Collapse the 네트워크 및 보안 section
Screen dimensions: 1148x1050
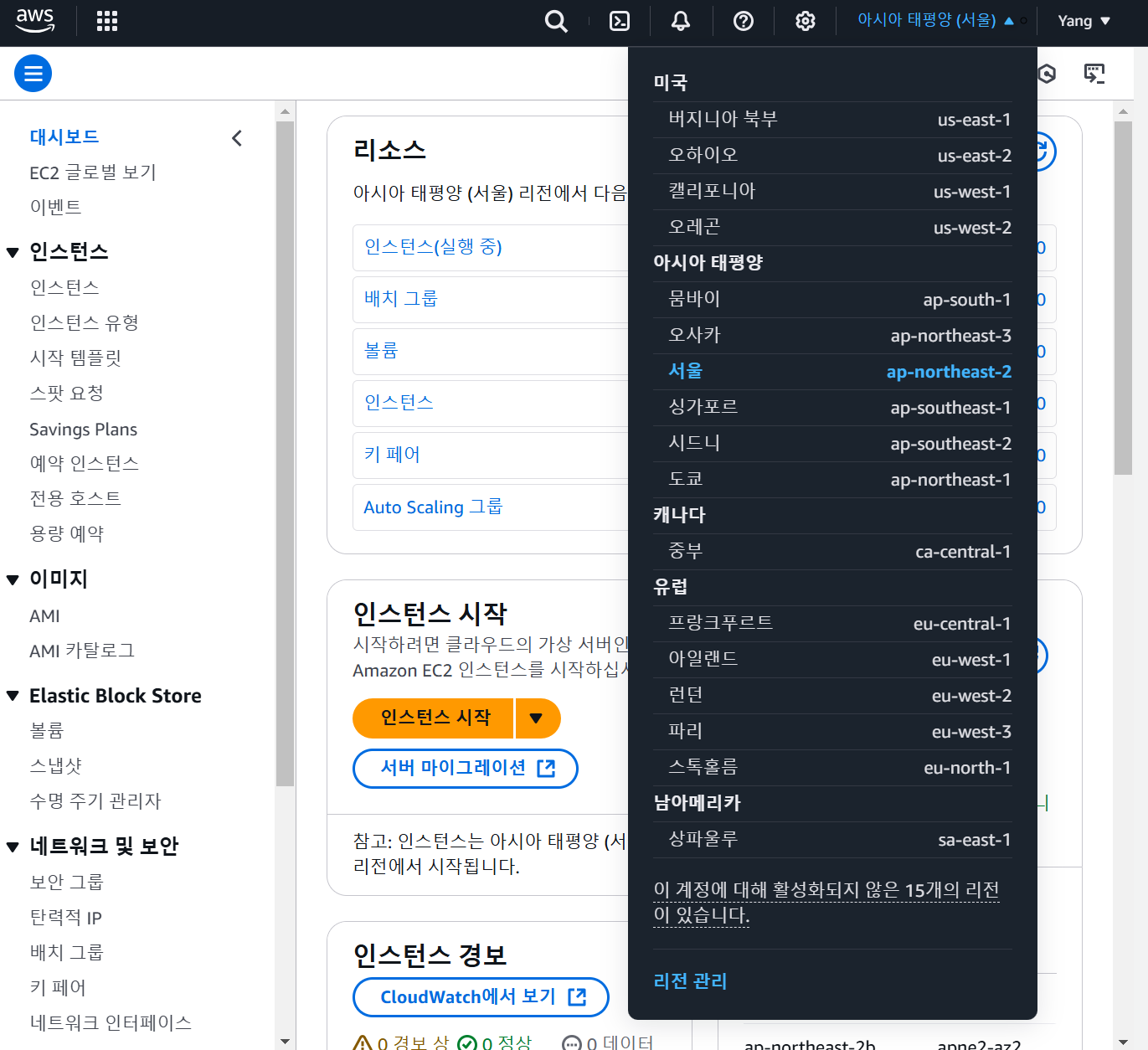tap(13, 847)
